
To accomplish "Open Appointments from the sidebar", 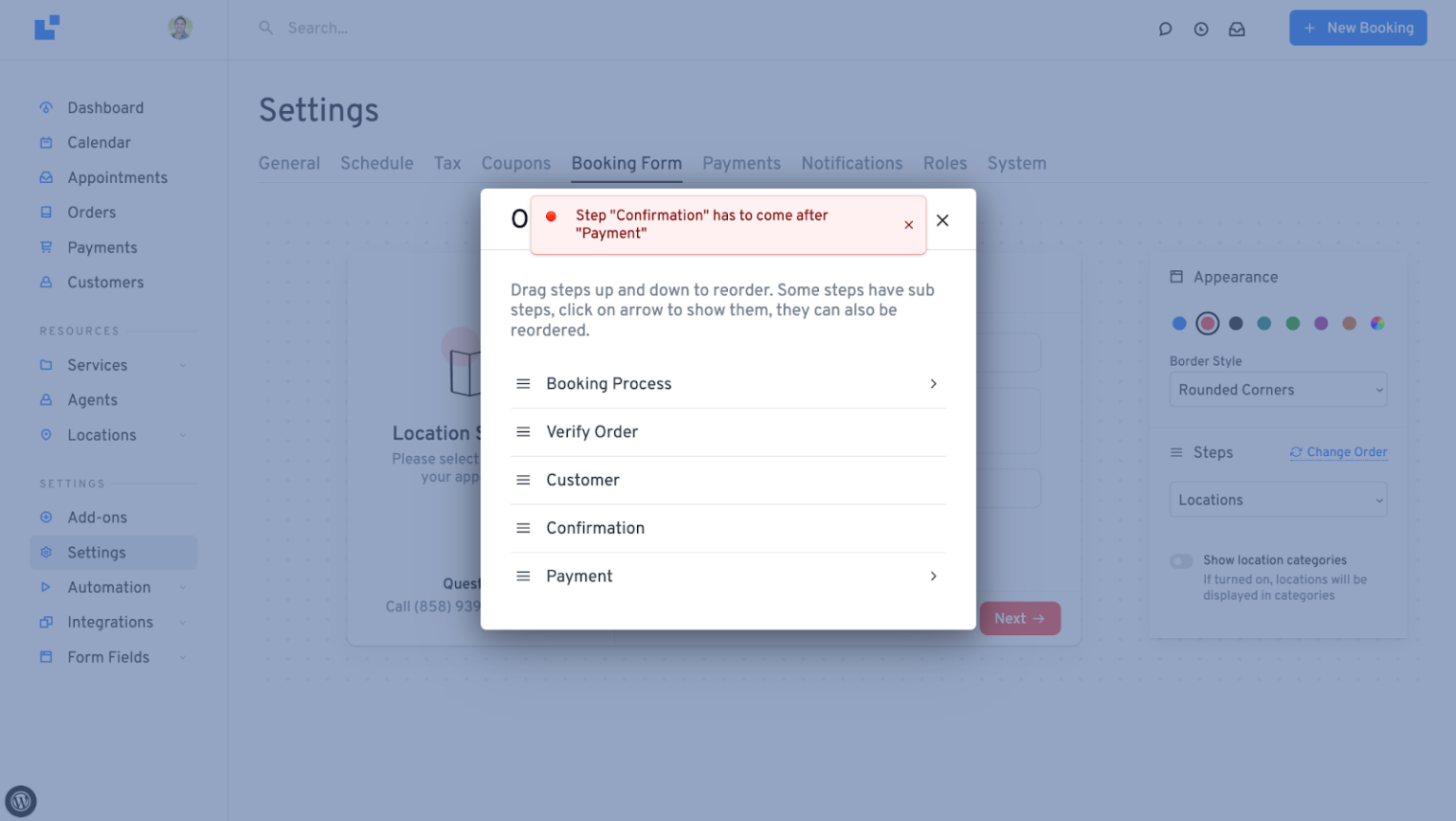I will coord(118,177).
